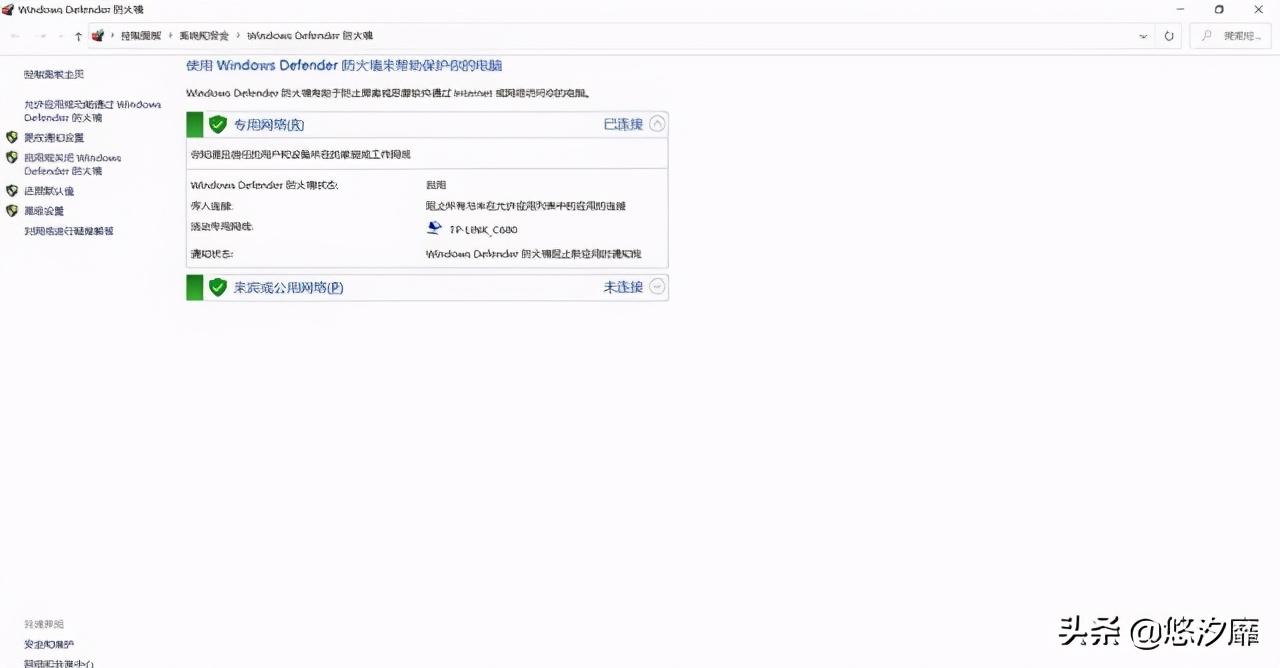Viewport: 1280px width, 668px height.
Task: Go up one level with the up arrow
Action: [78, 36]
